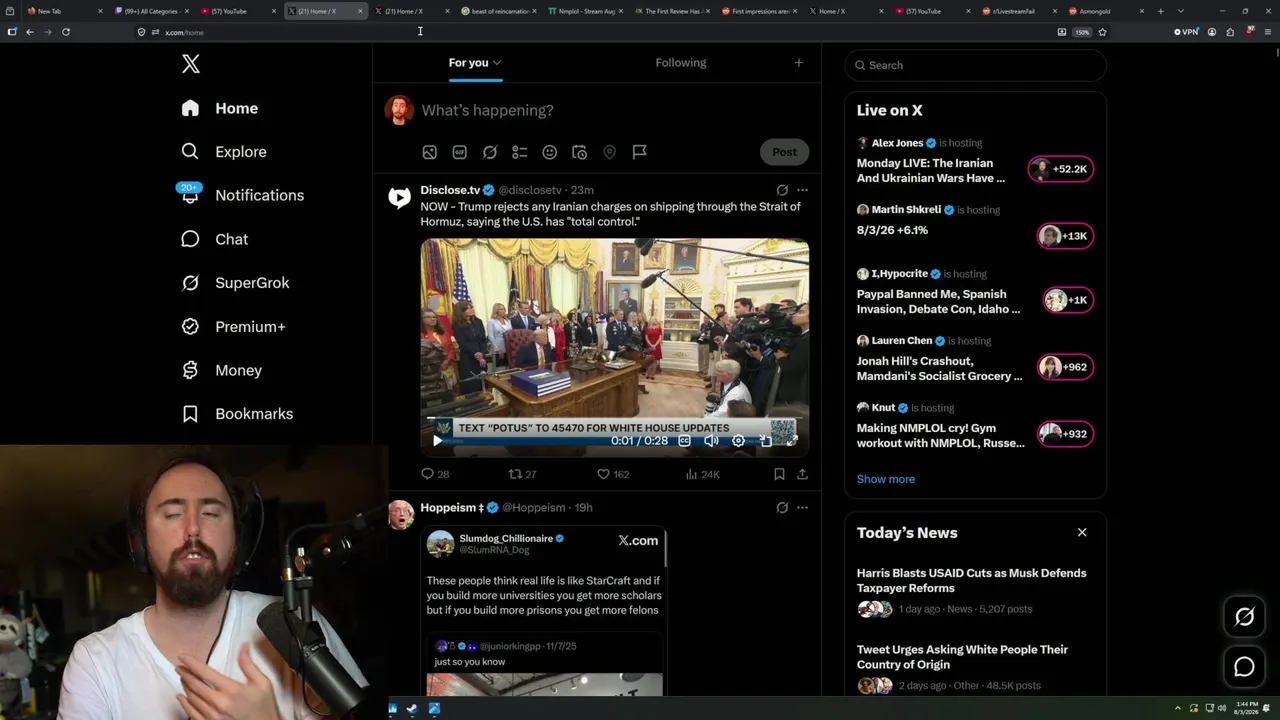
Task: Open the emoji picker in composer
Action: click(549, 152)
